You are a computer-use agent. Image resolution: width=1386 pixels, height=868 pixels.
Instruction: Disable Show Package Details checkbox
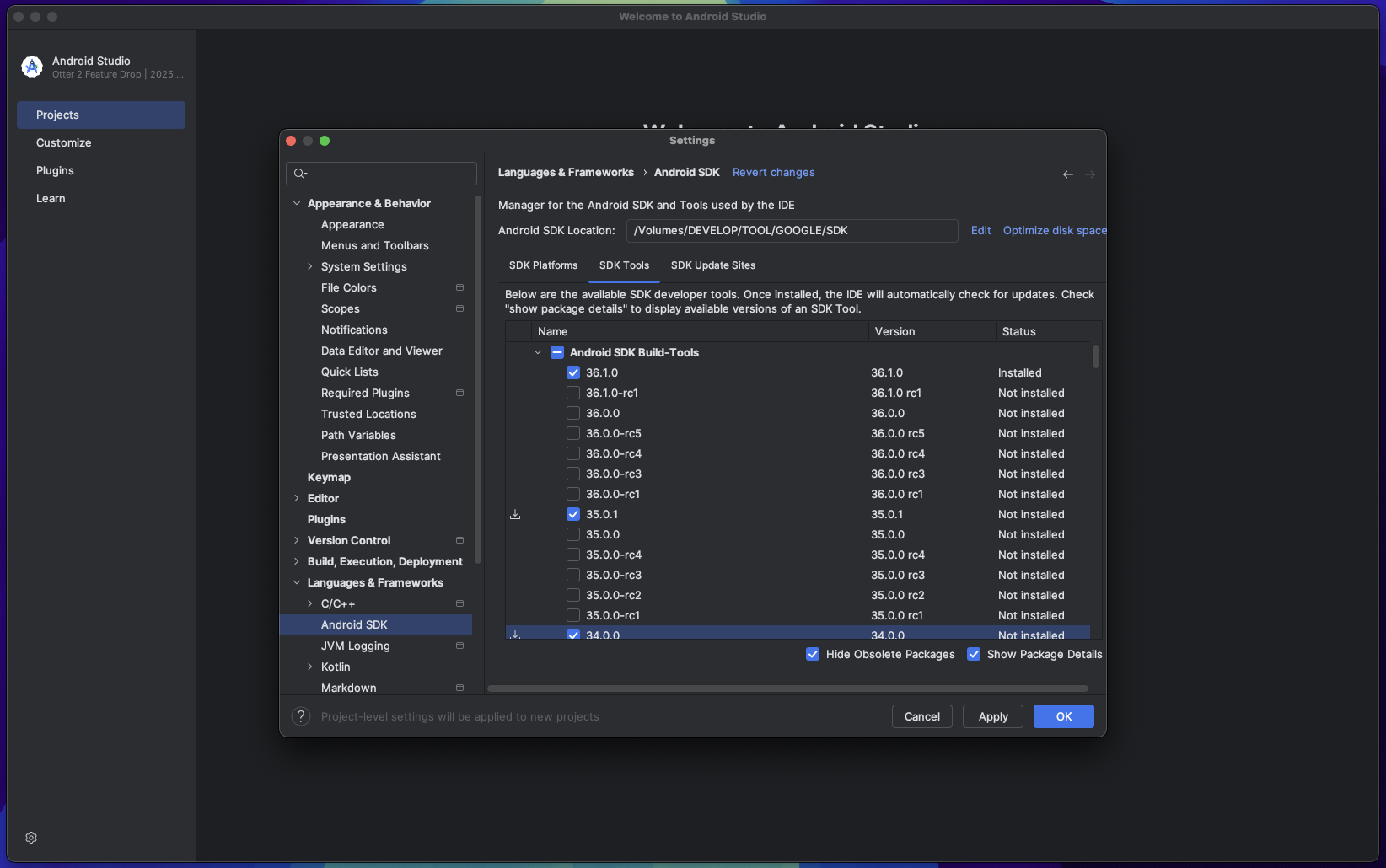(x=974, y=655)
